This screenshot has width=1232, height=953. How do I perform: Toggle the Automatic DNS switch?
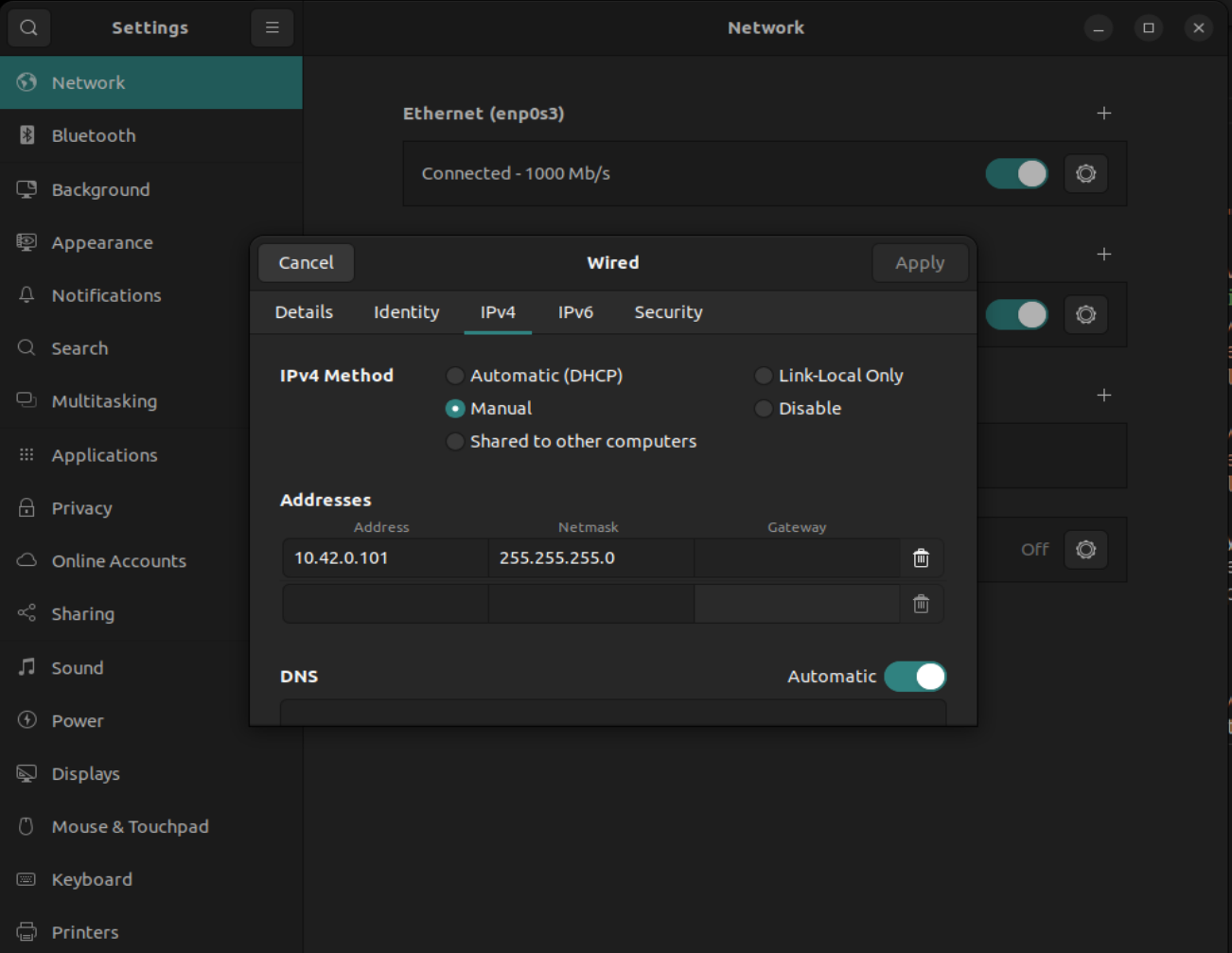915,677
